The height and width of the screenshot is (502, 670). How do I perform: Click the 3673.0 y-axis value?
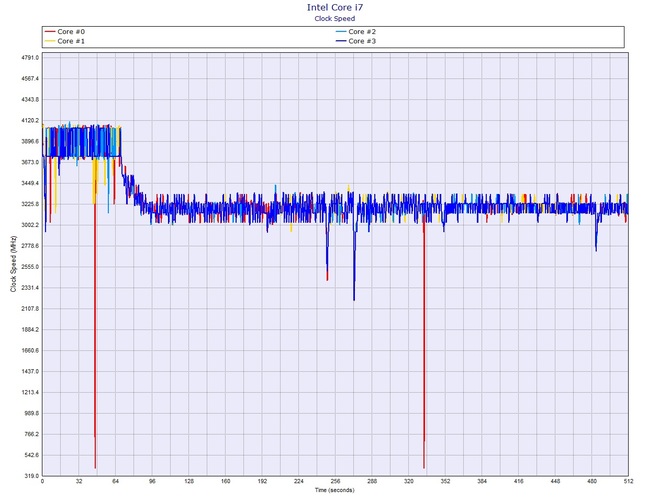point(30,162)
